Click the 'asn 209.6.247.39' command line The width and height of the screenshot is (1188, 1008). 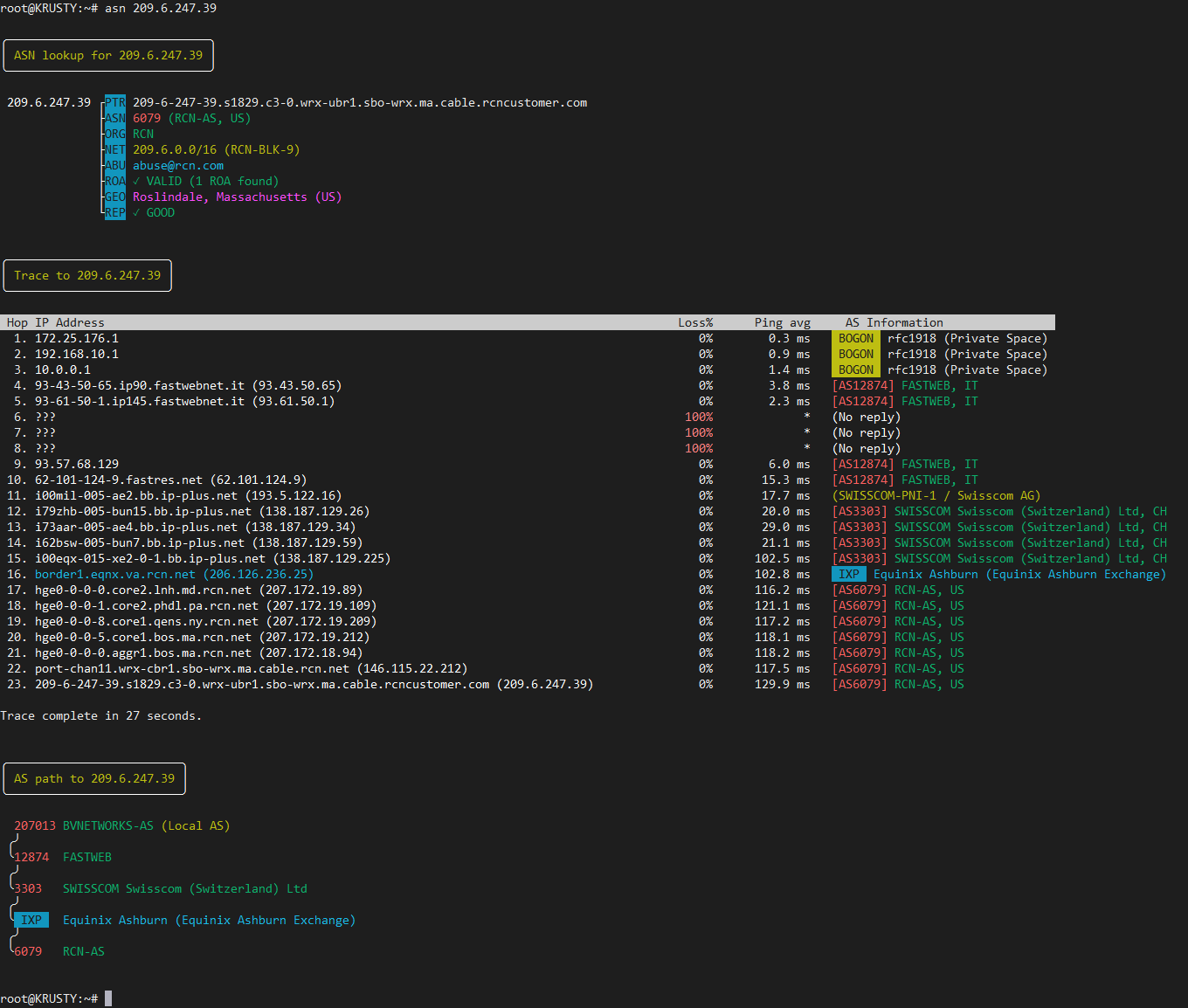point(161,8)
